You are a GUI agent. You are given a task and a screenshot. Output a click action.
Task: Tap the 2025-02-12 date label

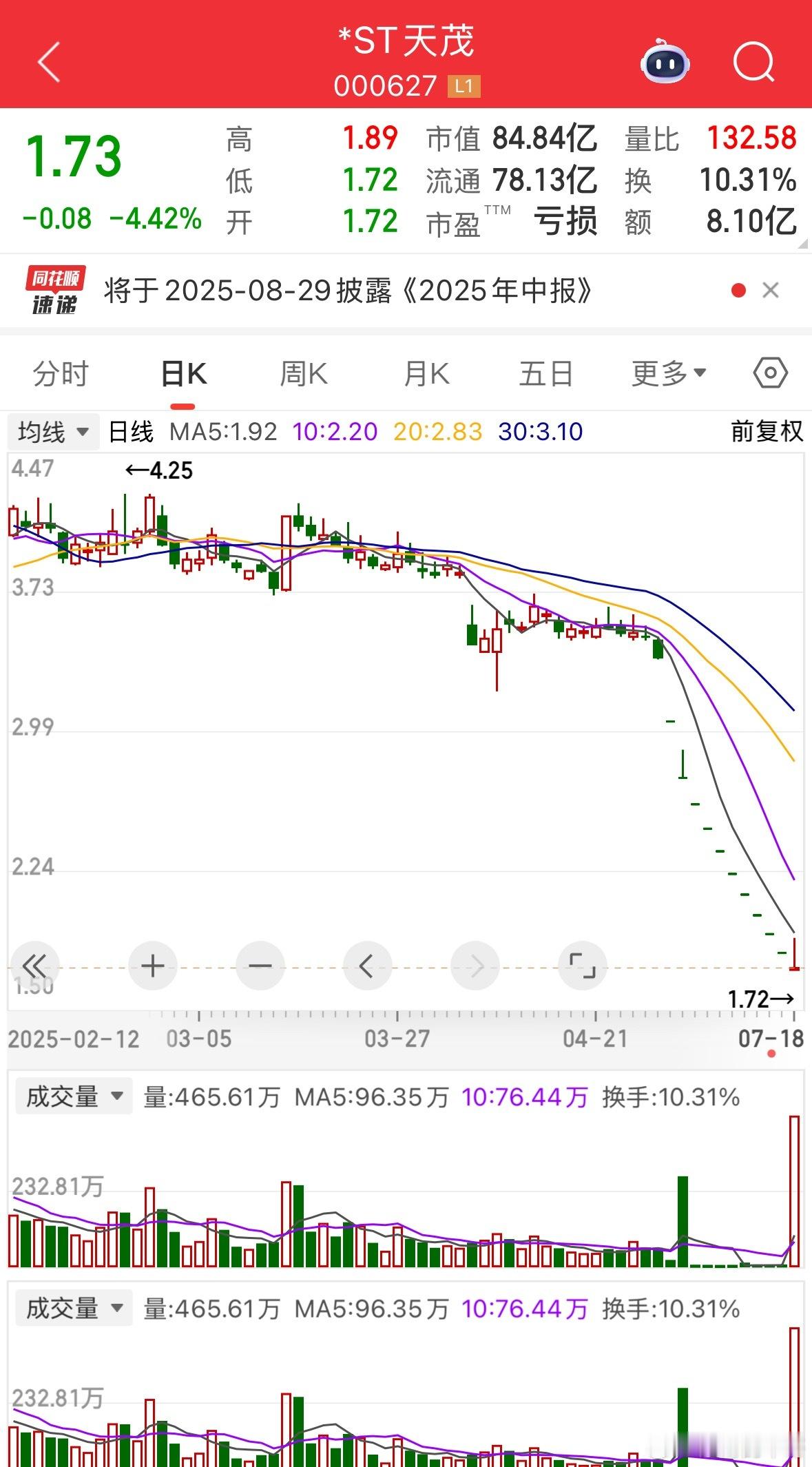tap(74, 1039)
